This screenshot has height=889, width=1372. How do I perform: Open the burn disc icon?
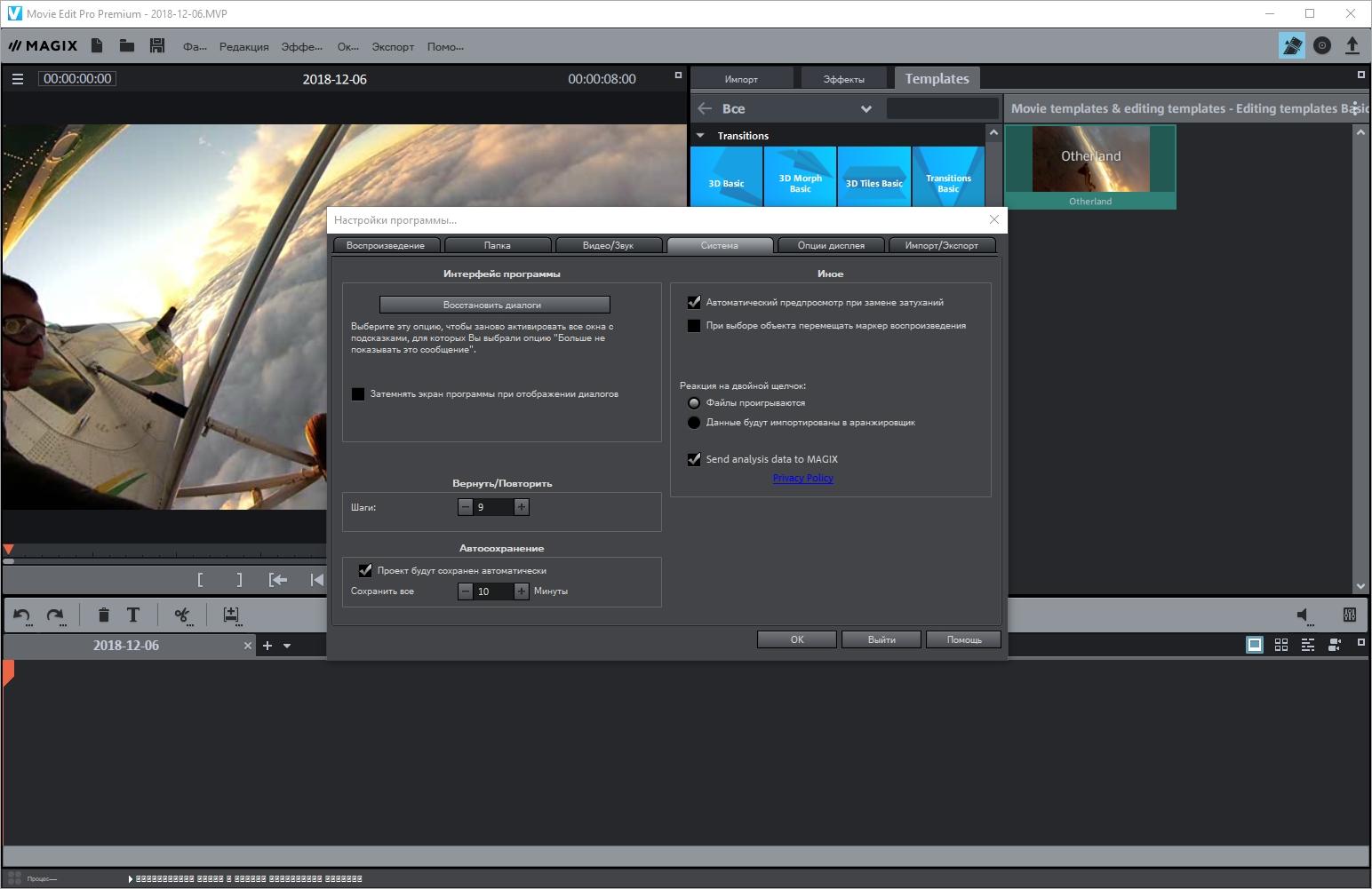[x=1322, y=45]
